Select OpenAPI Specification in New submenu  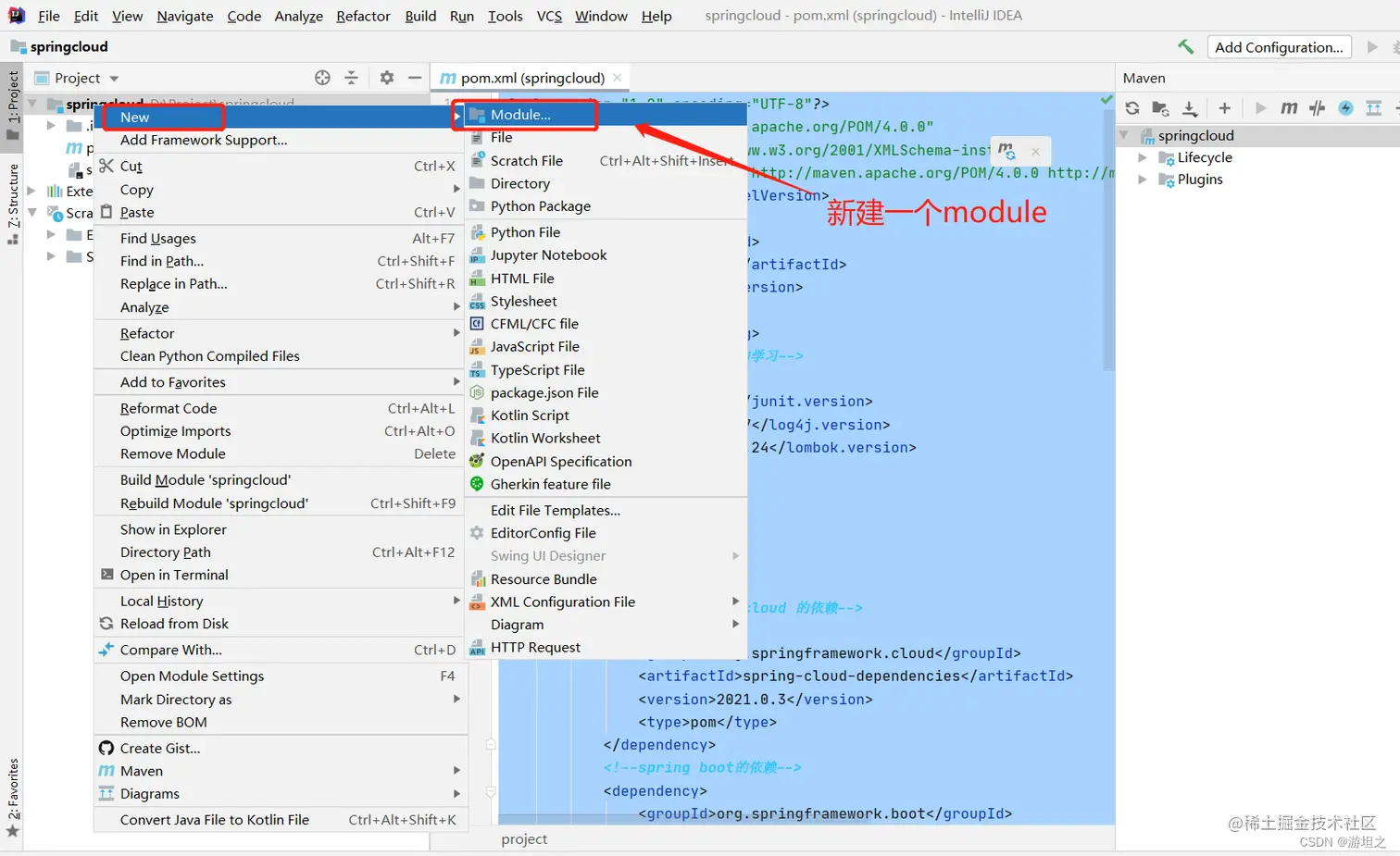[606, 462]
